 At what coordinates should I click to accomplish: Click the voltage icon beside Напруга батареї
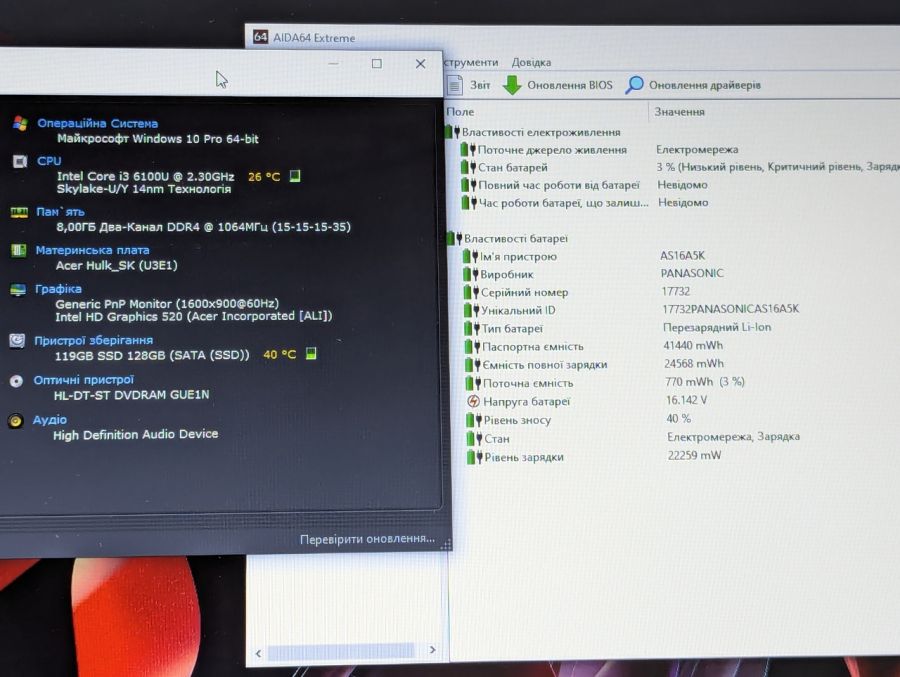(x=474, y=401)
